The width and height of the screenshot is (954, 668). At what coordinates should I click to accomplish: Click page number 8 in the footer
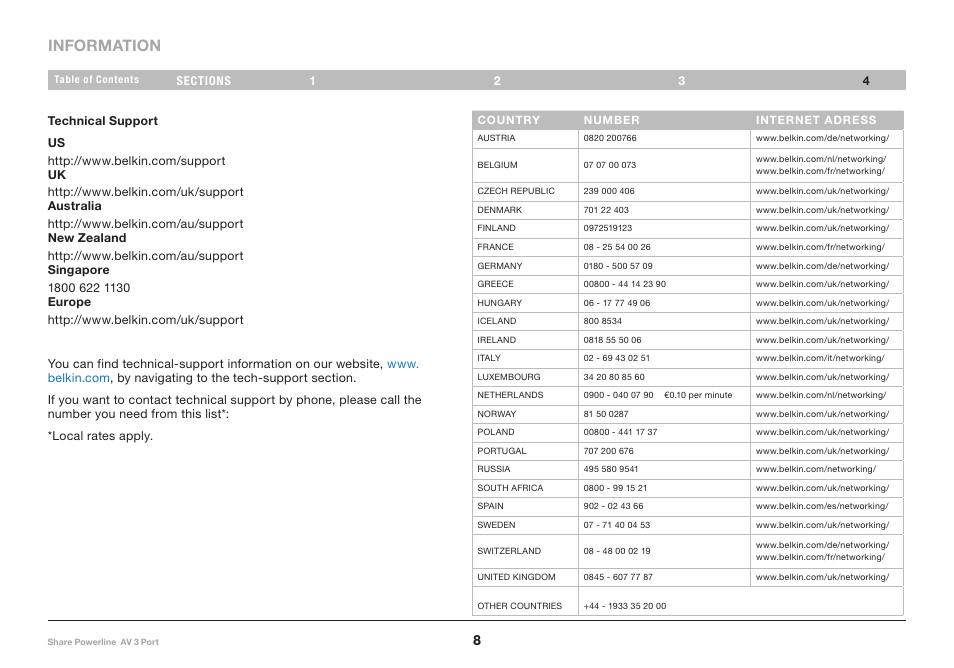[477, 641]
